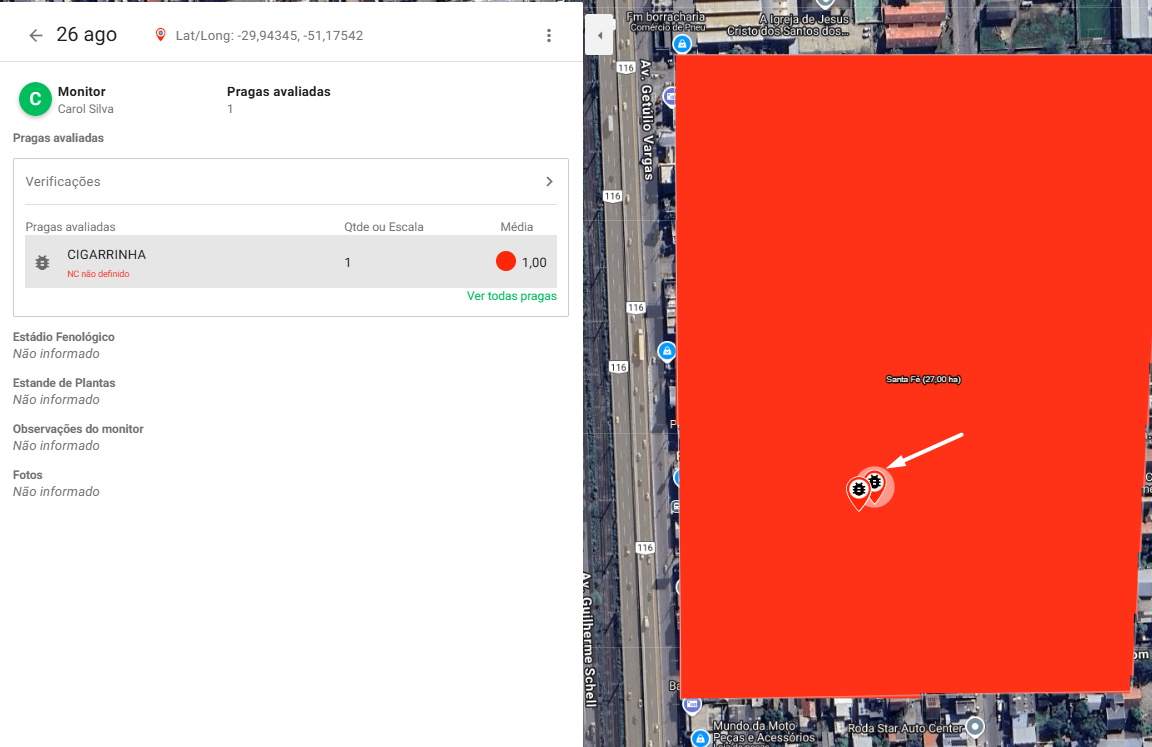The height and width of the screenshot is (747, 1152).
Task: Click the red location pin by Lat/Long
Action: (160, 35)
